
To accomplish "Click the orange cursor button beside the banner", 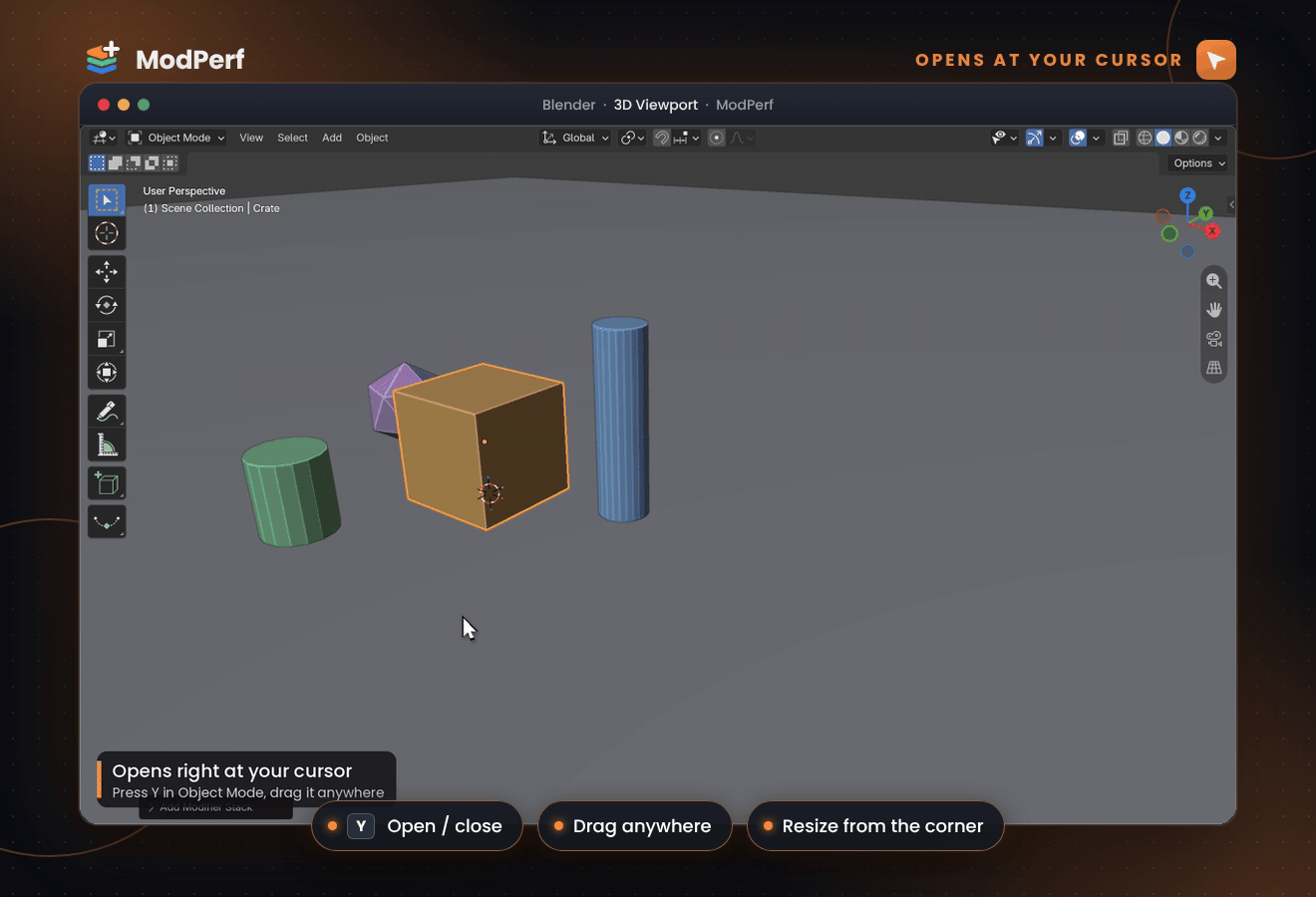I will click(x=1216, y=60).
